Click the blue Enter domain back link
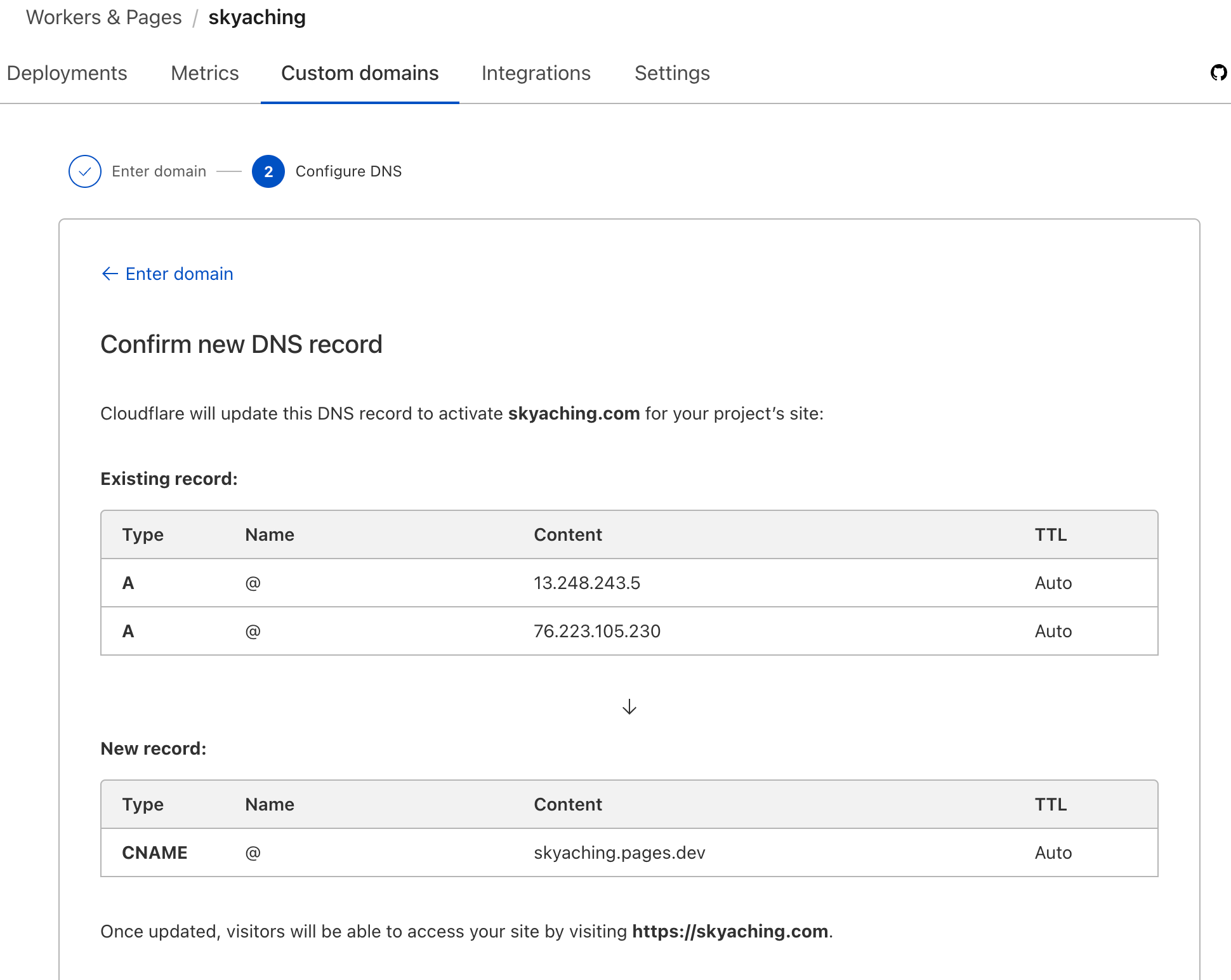The height and width of the screenshot is (980, 1231). click(x=180, y=274)
